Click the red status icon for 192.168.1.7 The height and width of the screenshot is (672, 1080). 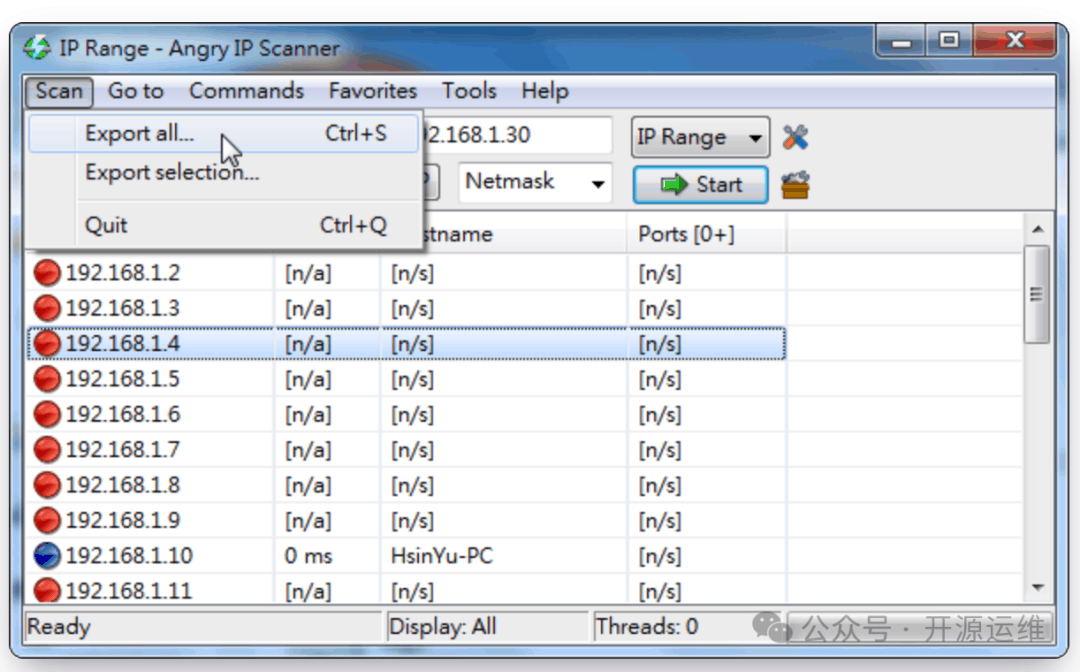(x=47, y=450)
